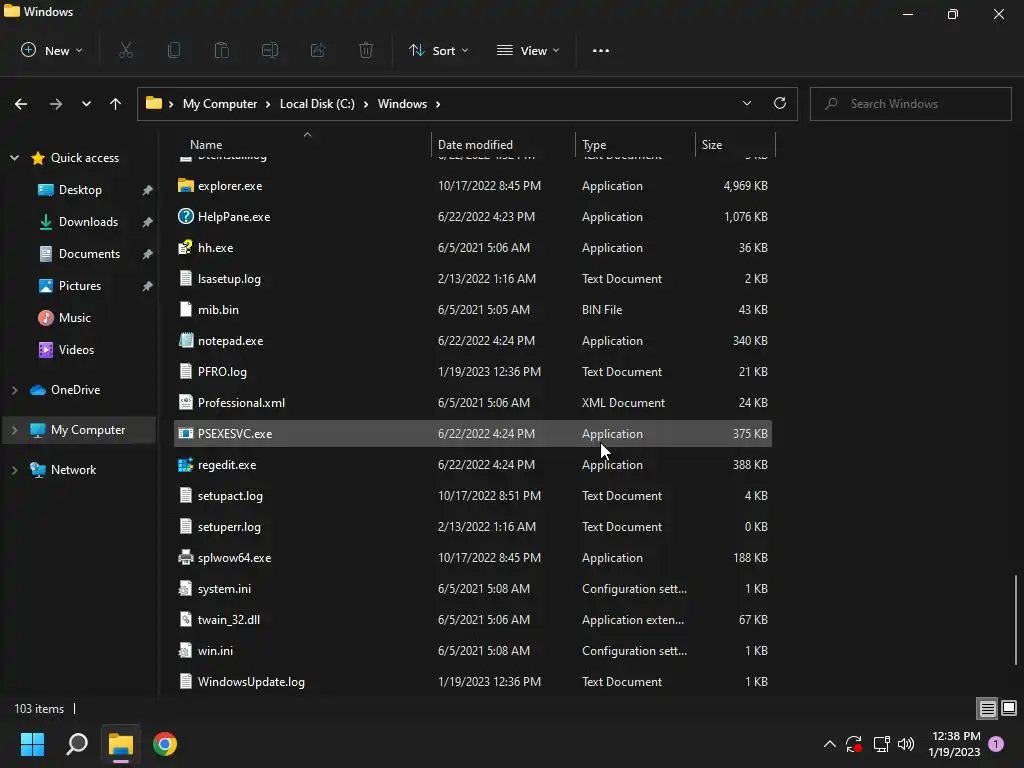This screenshot has width=1024, height=768.
Task: Expand the My Computer tree node
Action: coord(14,430)
